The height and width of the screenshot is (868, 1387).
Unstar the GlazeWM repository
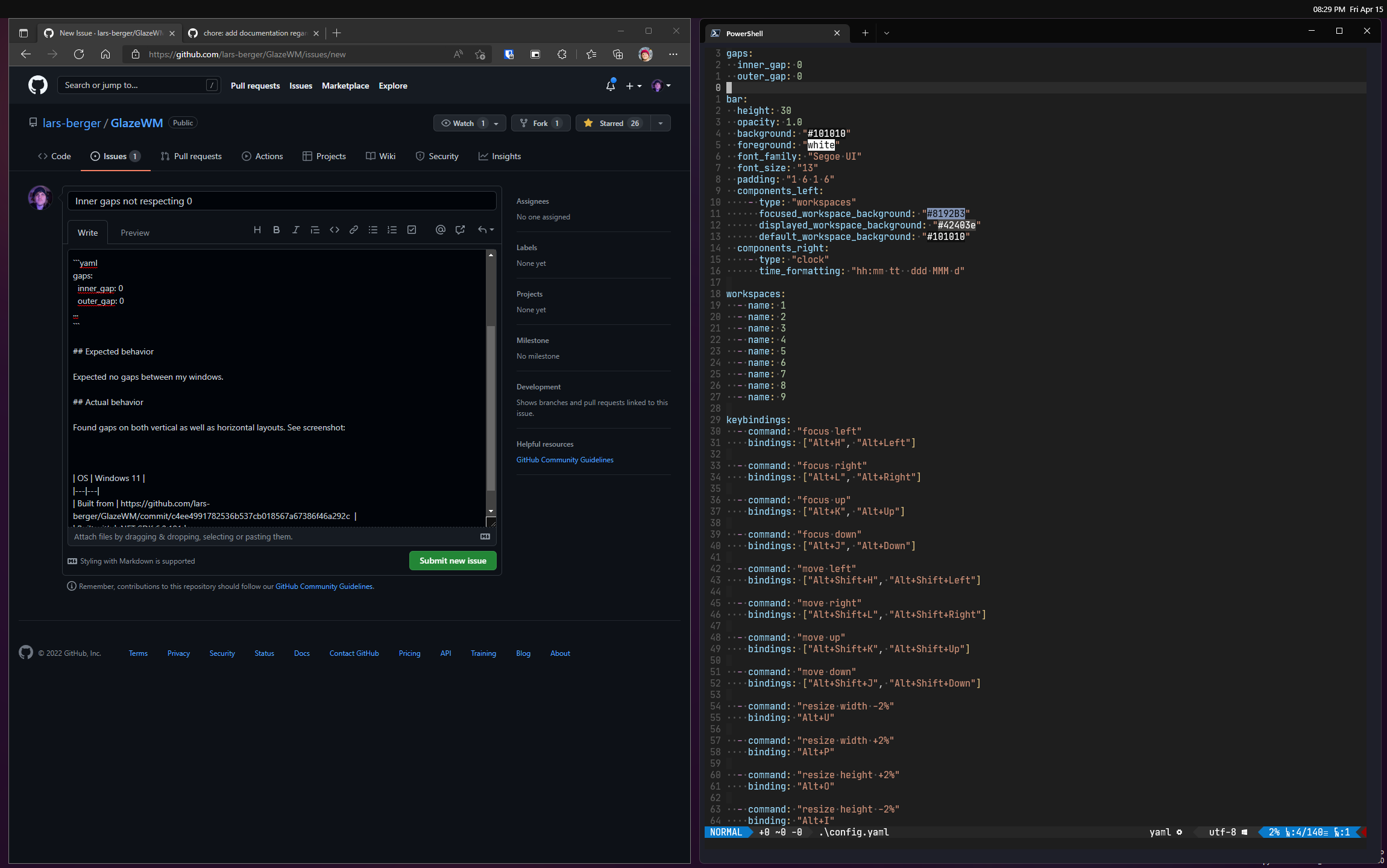pyautogui.click(x=612, y=123)
